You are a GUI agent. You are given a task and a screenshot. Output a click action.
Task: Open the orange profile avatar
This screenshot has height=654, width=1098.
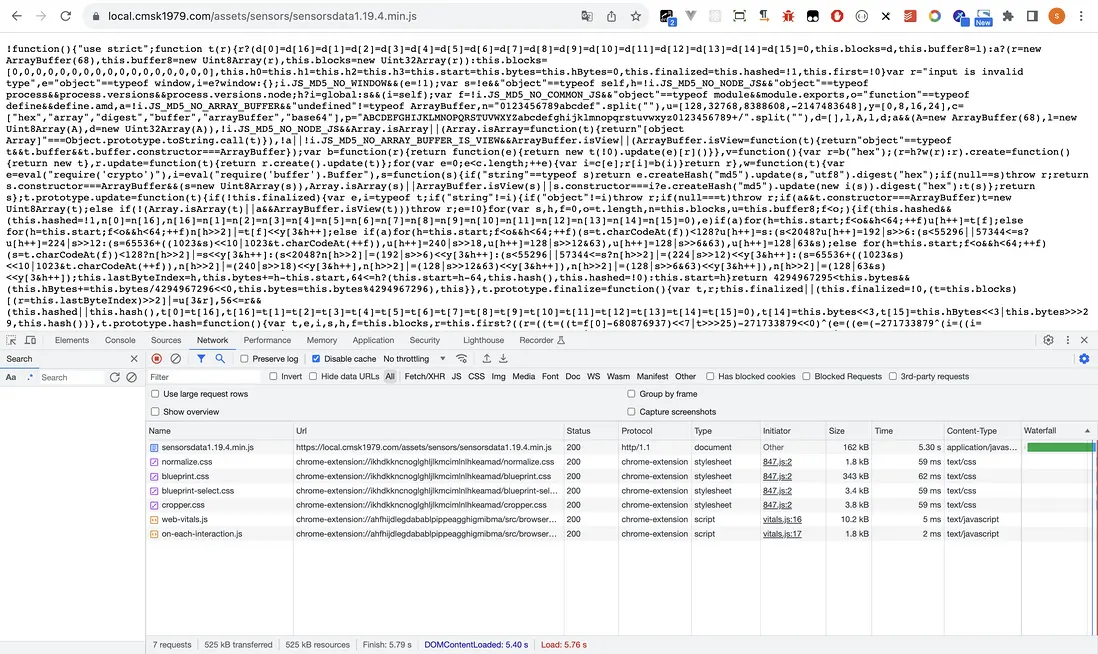[x=1056, y=16]
